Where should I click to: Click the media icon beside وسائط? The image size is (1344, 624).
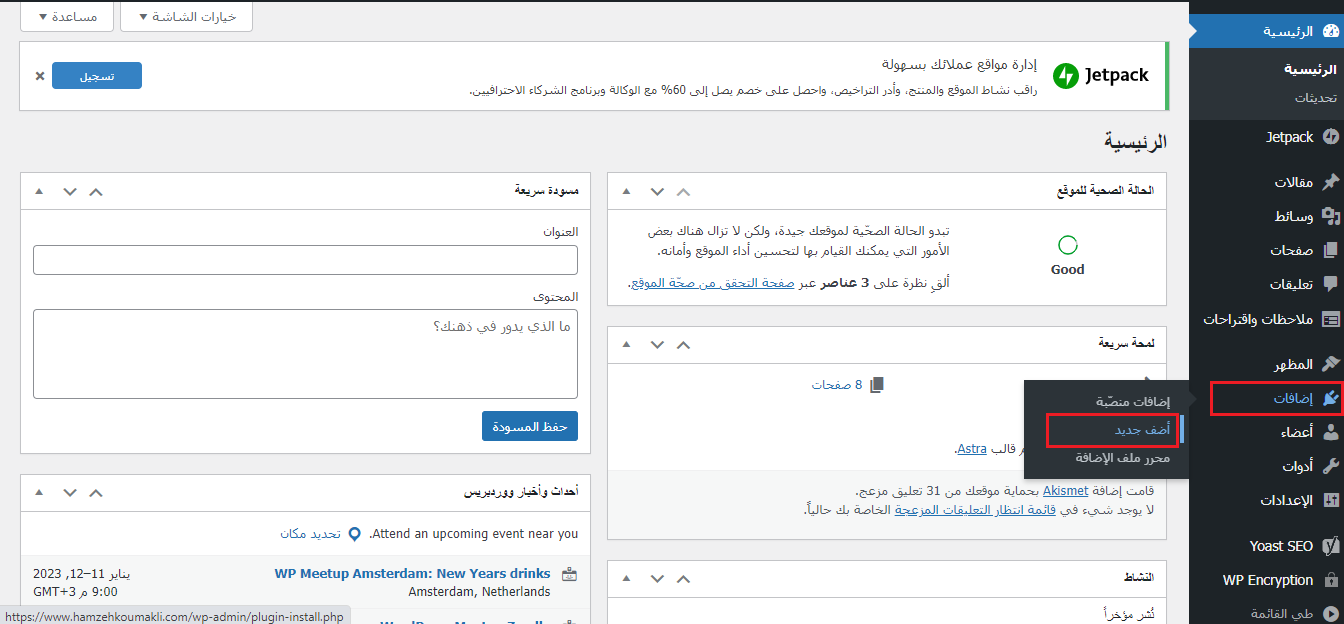point(1330,216)
